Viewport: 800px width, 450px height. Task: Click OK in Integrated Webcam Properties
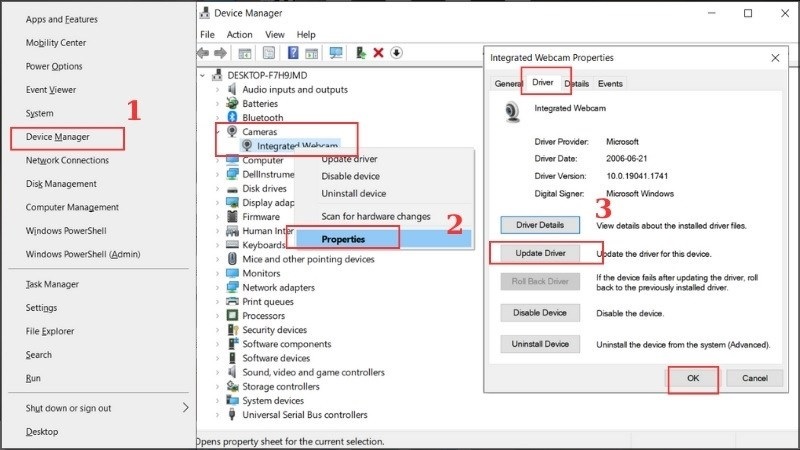coord(693,378)
